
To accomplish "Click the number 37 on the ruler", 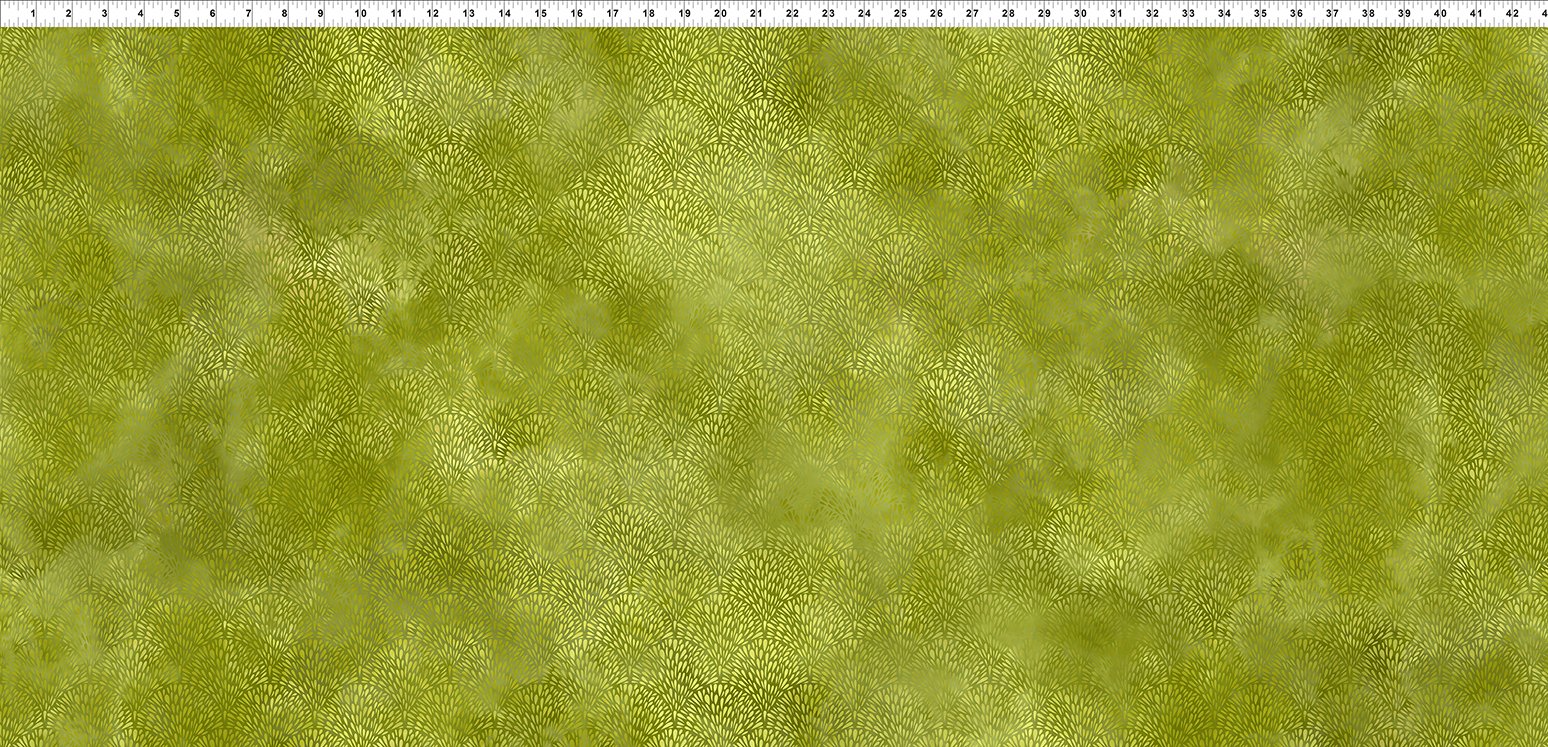I will [x=1332, y=14].
